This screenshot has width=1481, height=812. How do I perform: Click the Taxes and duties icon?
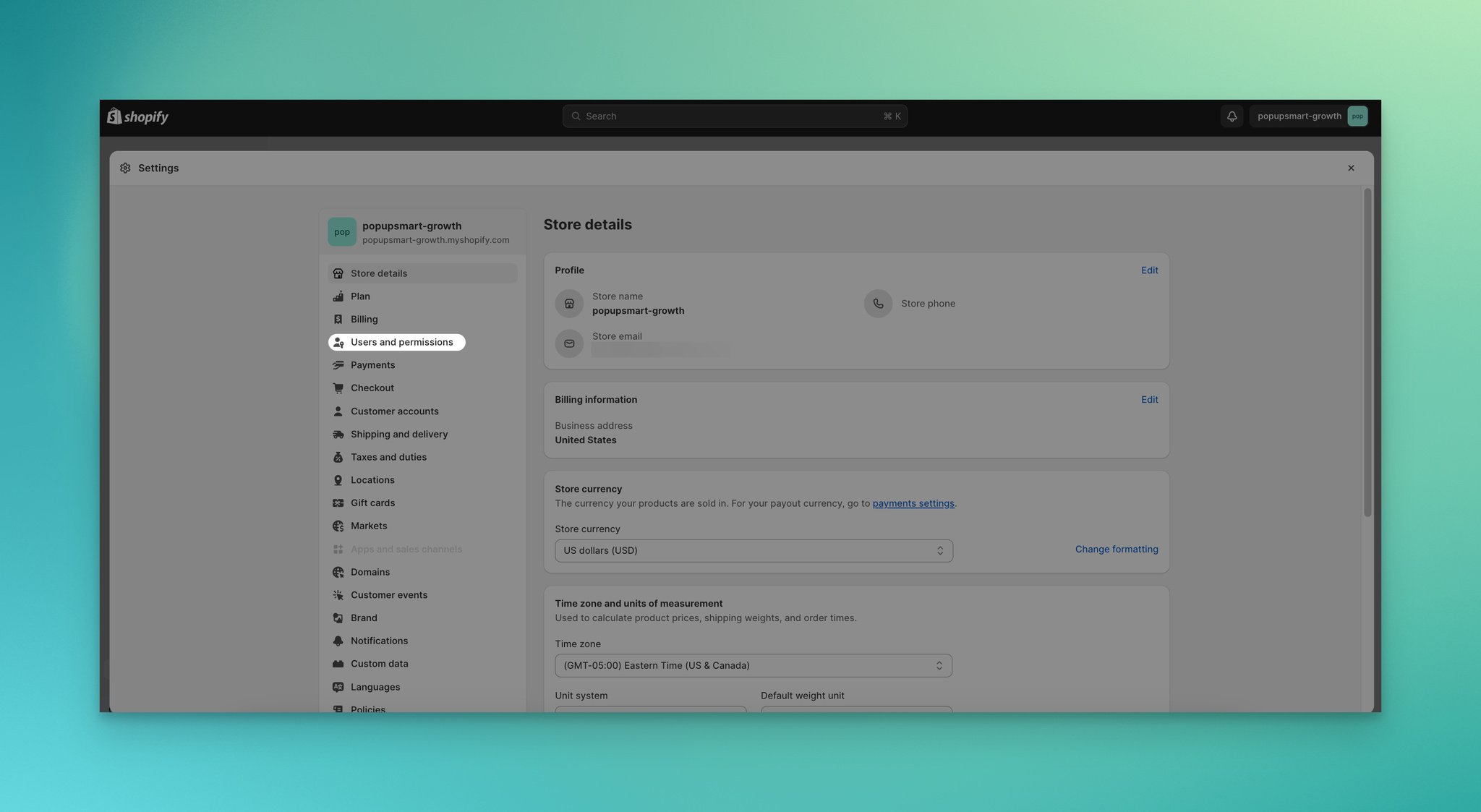click(x=338, y=457)
